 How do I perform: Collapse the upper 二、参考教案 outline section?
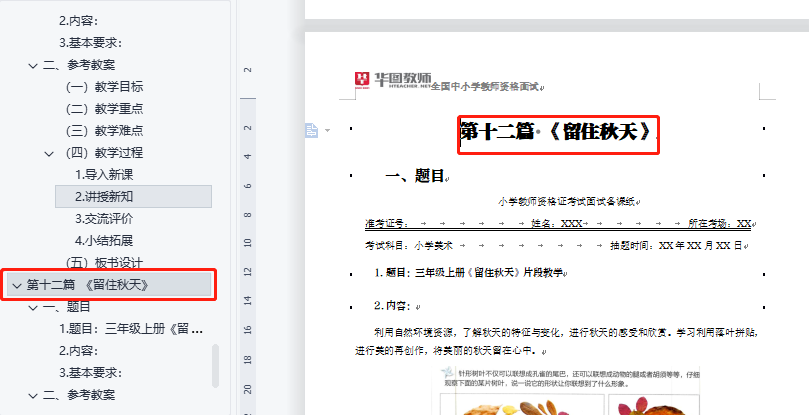click(32, 65)
